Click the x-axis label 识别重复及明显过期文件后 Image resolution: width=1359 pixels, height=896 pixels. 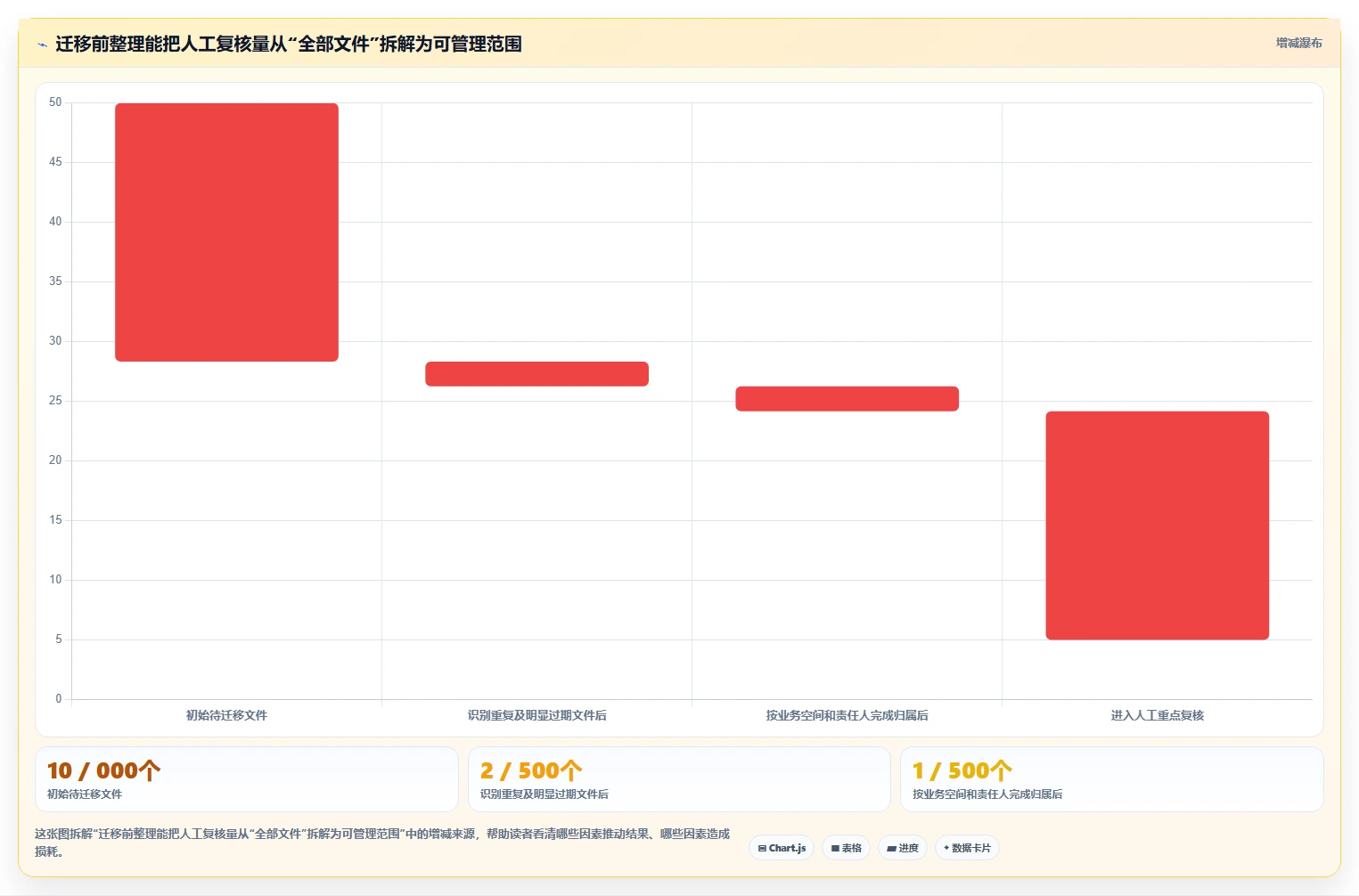click(536, 715)
